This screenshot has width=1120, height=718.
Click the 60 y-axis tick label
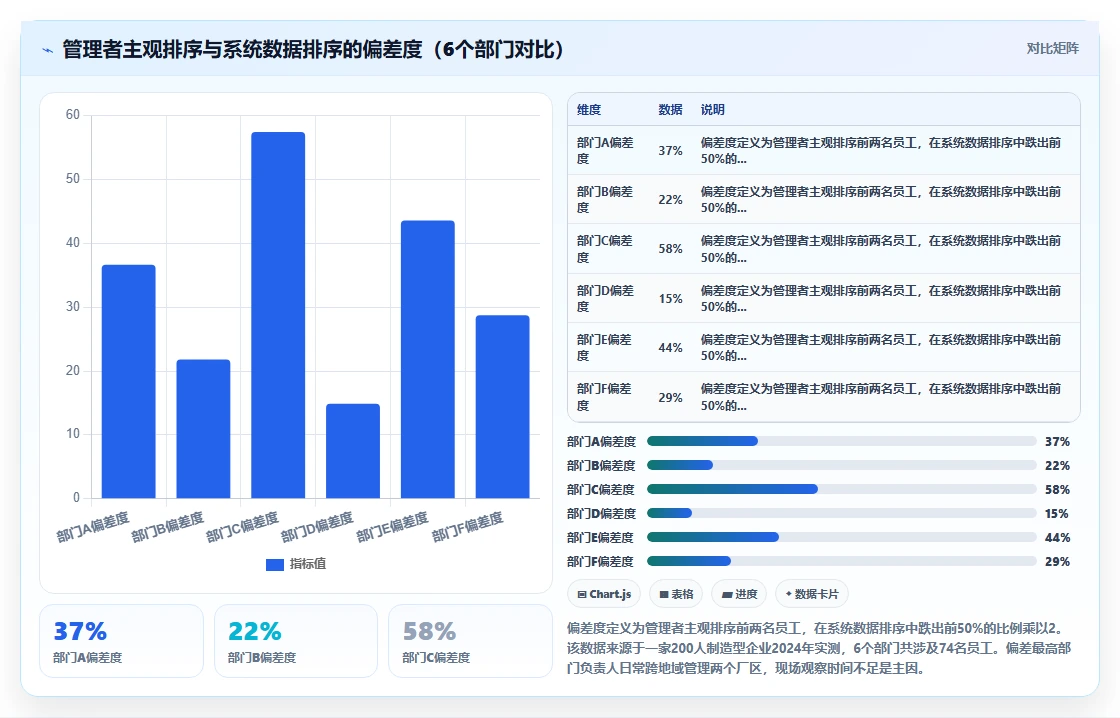coord(72,115)
